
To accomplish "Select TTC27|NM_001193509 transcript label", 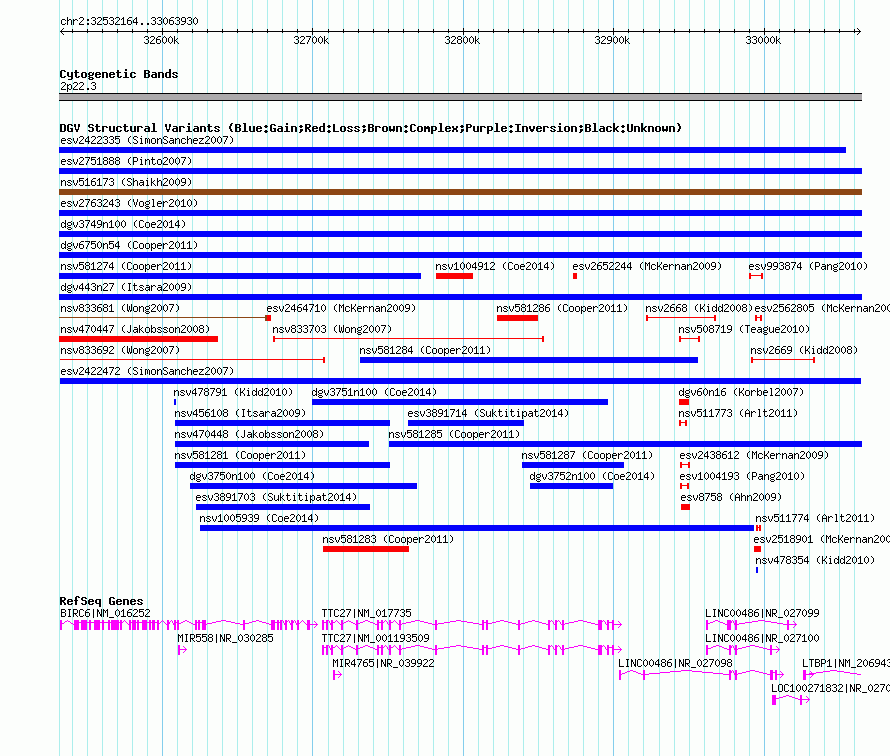I will 376,638.
